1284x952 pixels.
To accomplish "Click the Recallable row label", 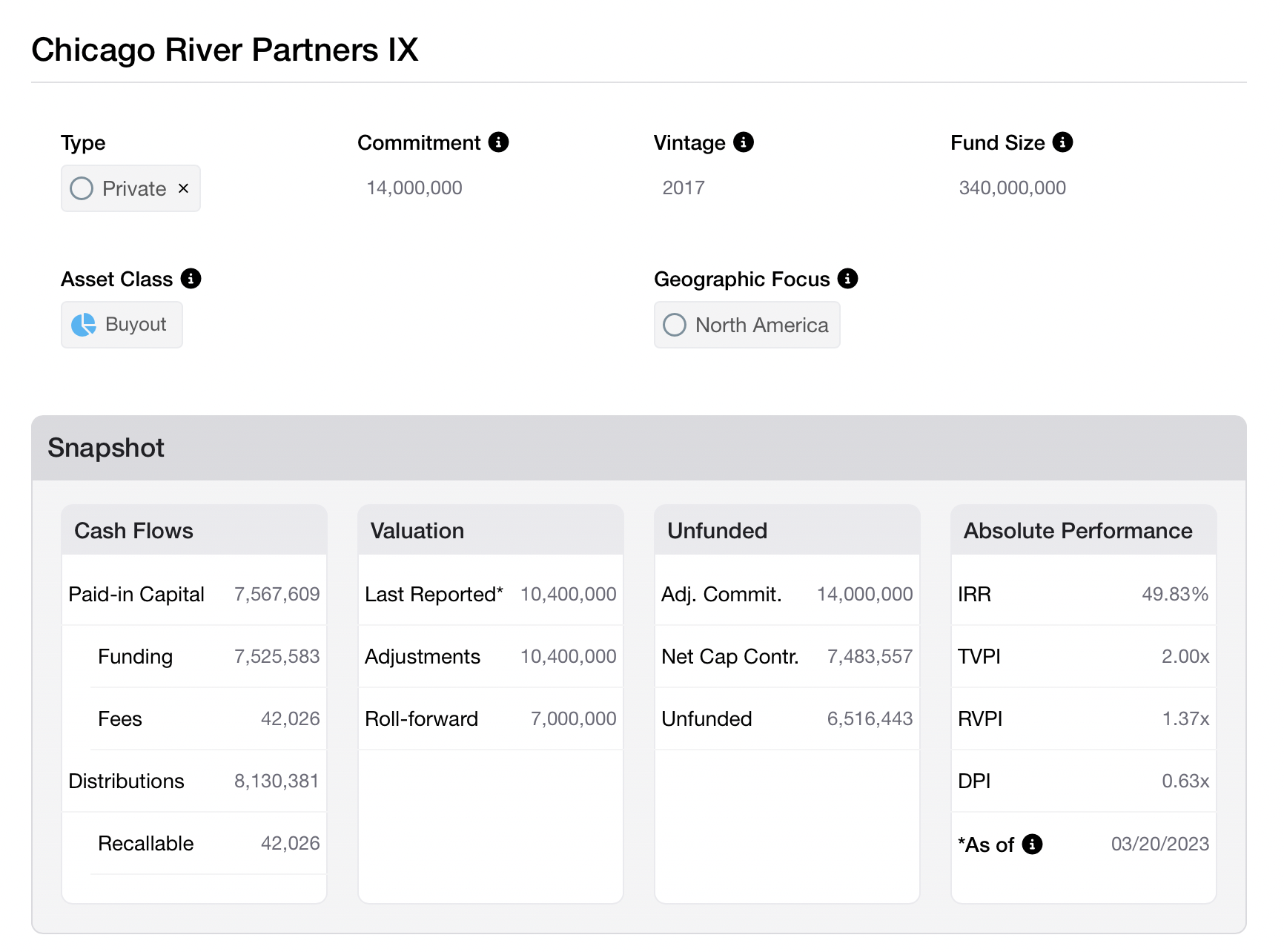I will point(146,843).
